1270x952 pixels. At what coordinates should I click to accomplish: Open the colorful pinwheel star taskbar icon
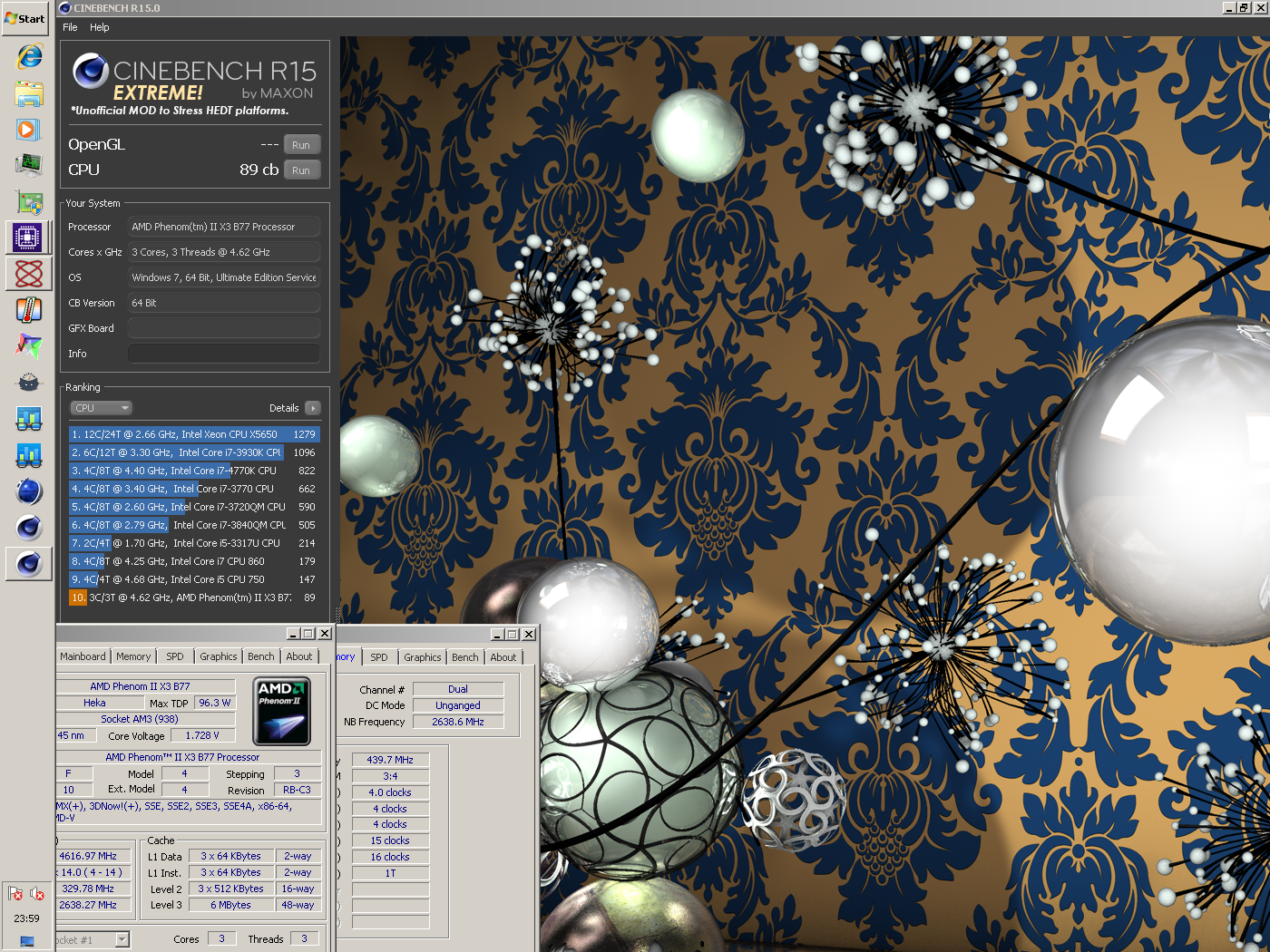pyautogui.click(x=29, y=346)
